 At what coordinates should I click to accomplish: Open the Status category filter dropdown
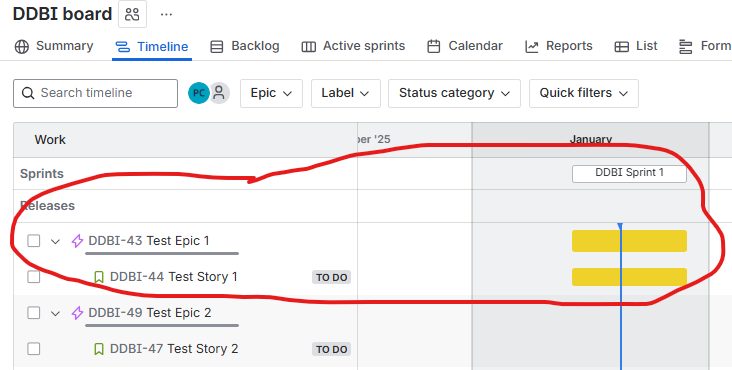(x=454, y=93)
